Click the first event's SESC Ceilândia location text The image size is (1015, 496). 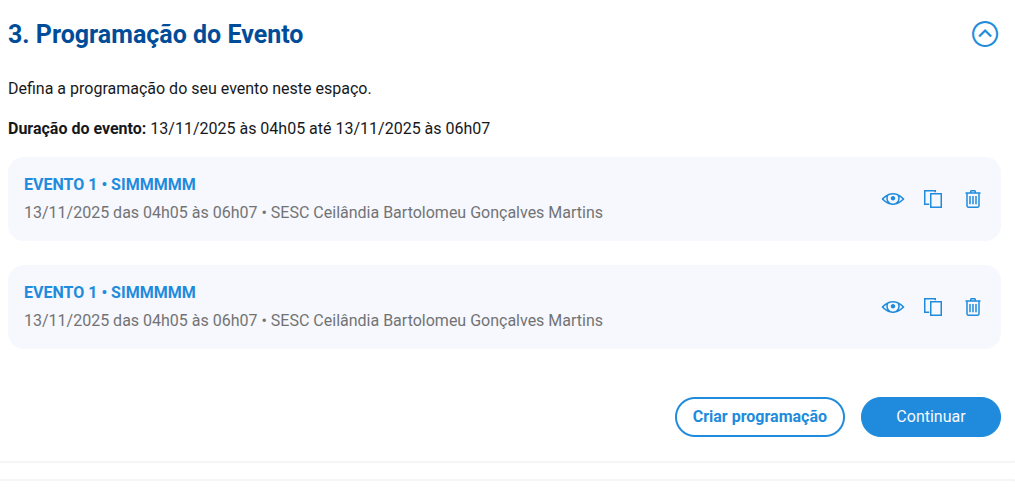[x=436, y=213]
